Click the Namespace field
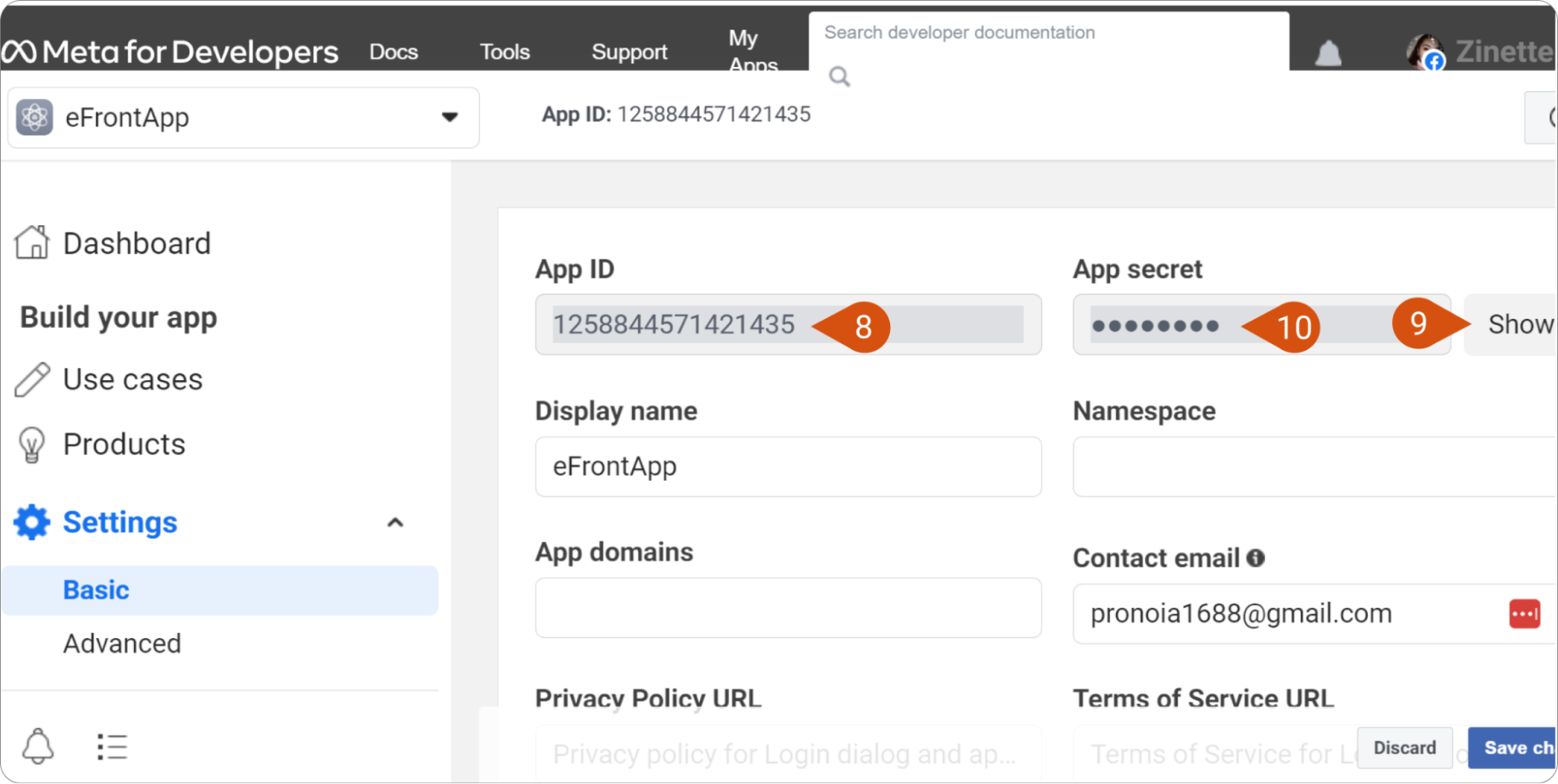This screenshot has width=1558, height=784. [x=1315, y=467]
